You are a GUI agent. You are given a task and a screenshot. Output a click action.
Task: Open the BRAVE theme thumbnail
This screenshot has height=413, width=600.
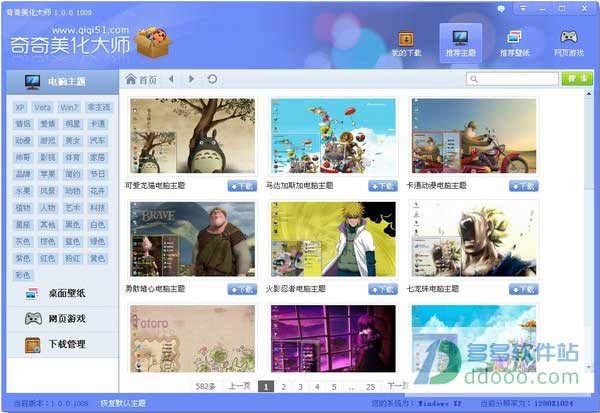tap(192, 239)
